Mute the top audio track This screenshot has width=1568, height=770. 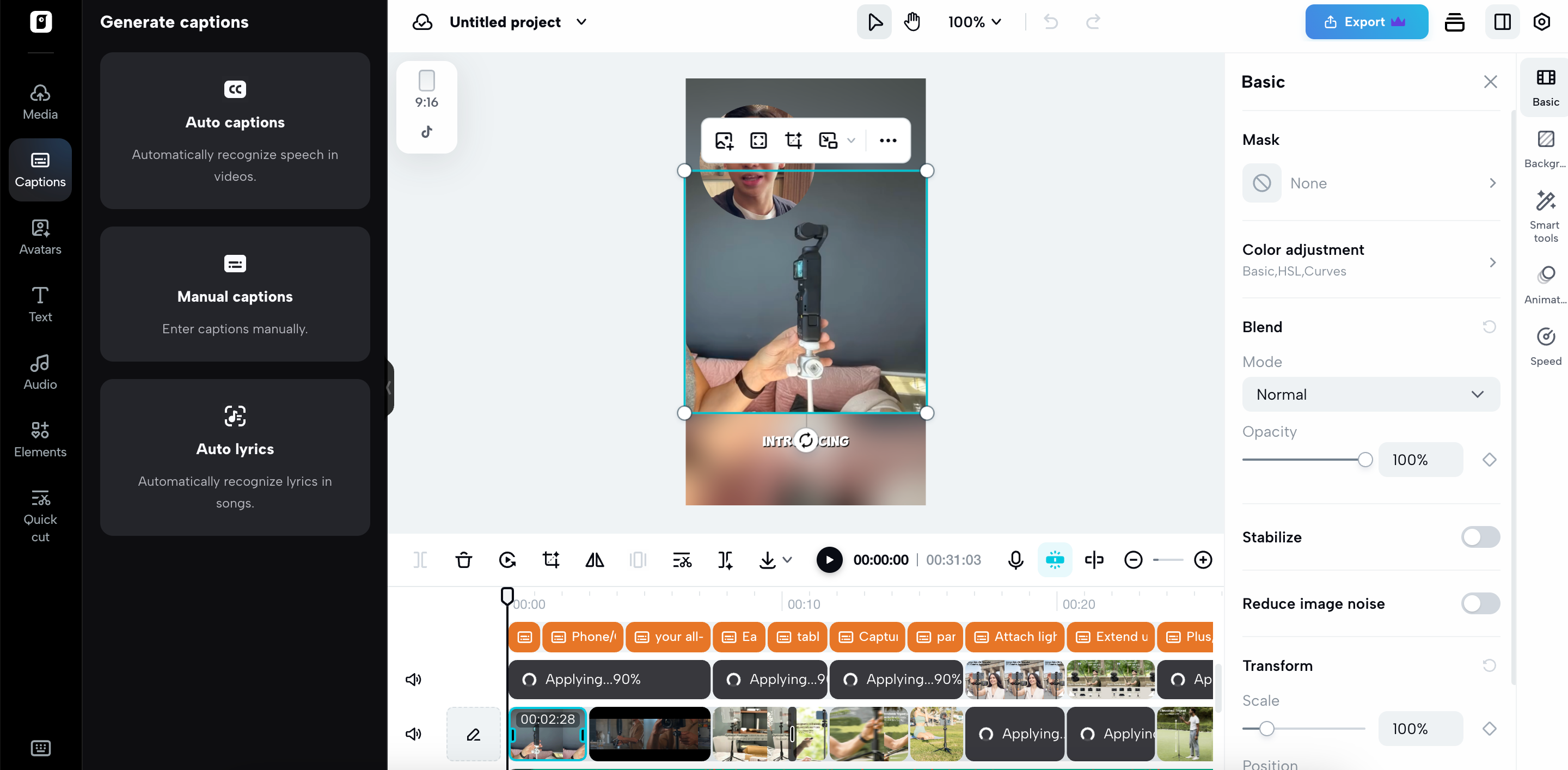(413, 679)
